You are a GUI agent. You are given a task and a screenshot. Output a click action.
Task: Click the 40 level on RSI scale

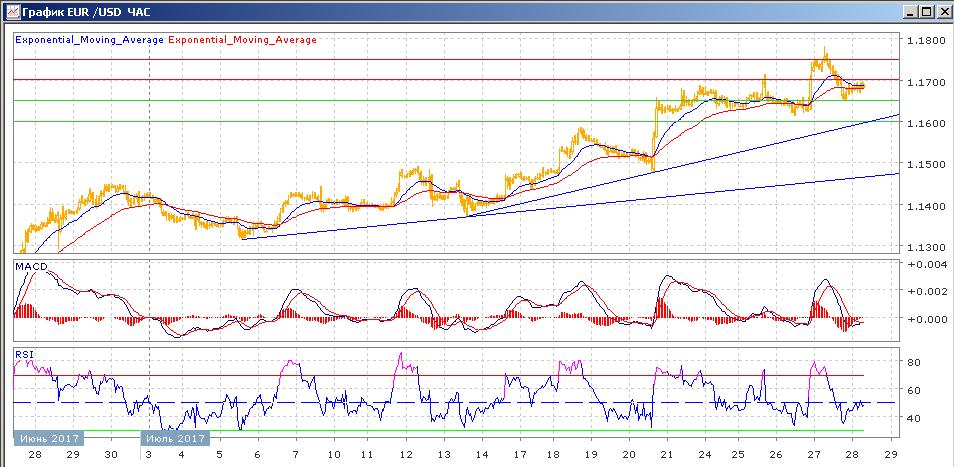pos(914,418)
